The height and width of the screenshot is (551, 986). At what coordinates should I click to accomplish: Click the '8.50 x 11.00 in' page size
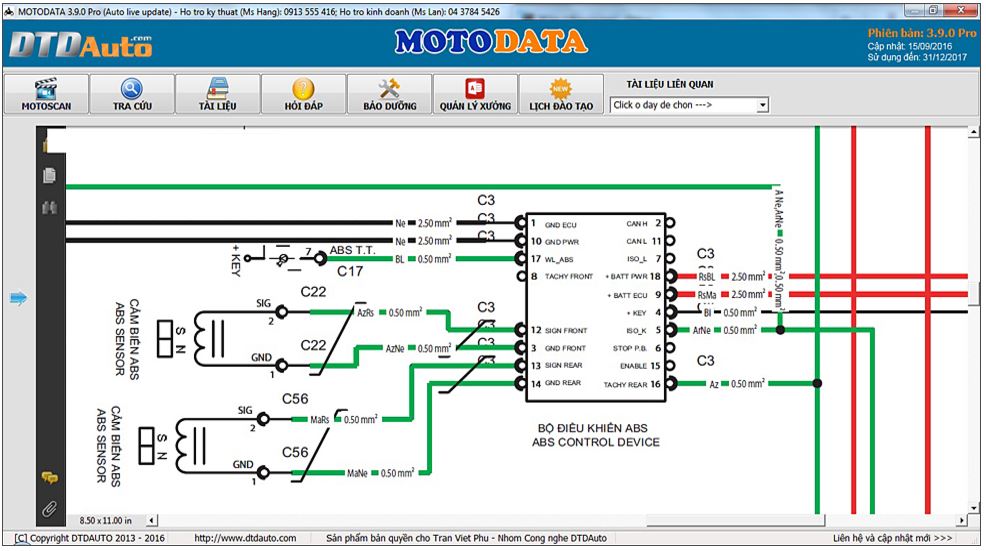coord(106,521)
